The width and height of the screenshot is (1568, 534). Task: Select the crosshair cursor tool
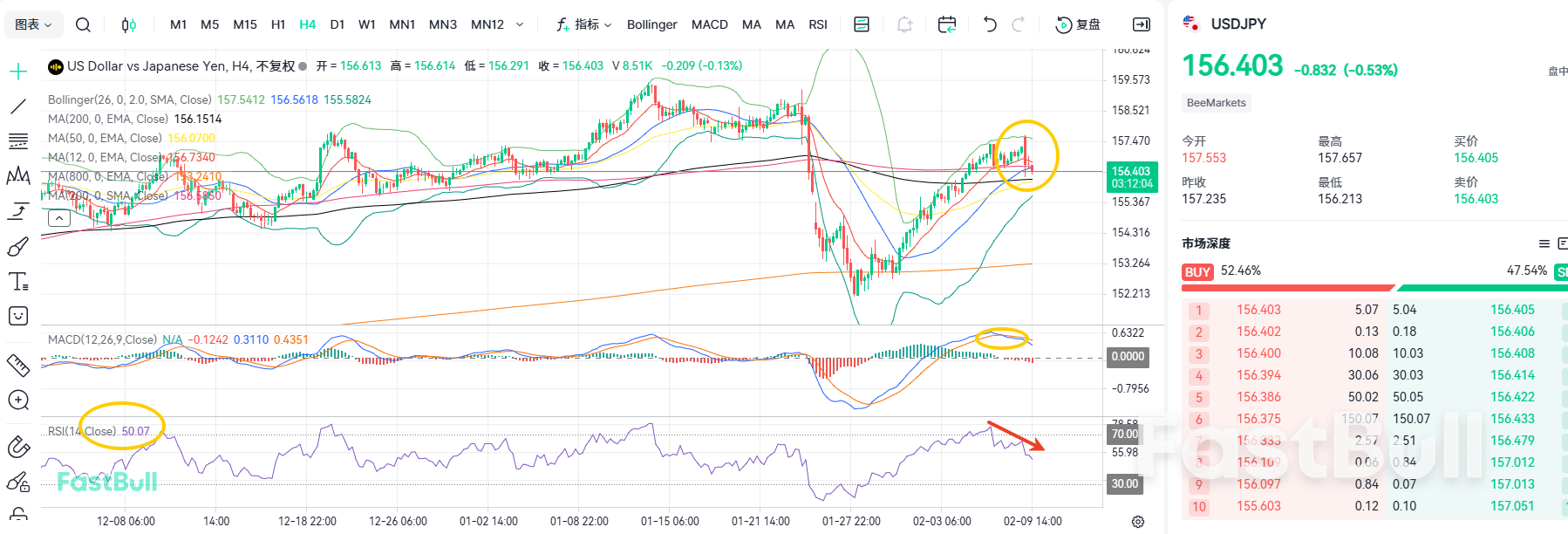click(x=17, y=72)
